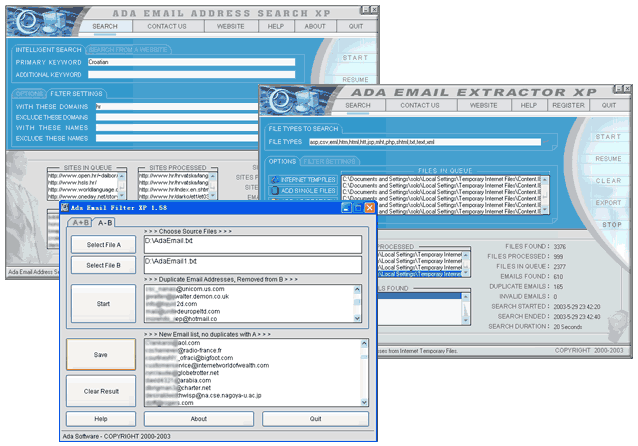Click ADD SINGLE FILES button
The width and height of the screenshot is (638, 446).
point(303,190)
